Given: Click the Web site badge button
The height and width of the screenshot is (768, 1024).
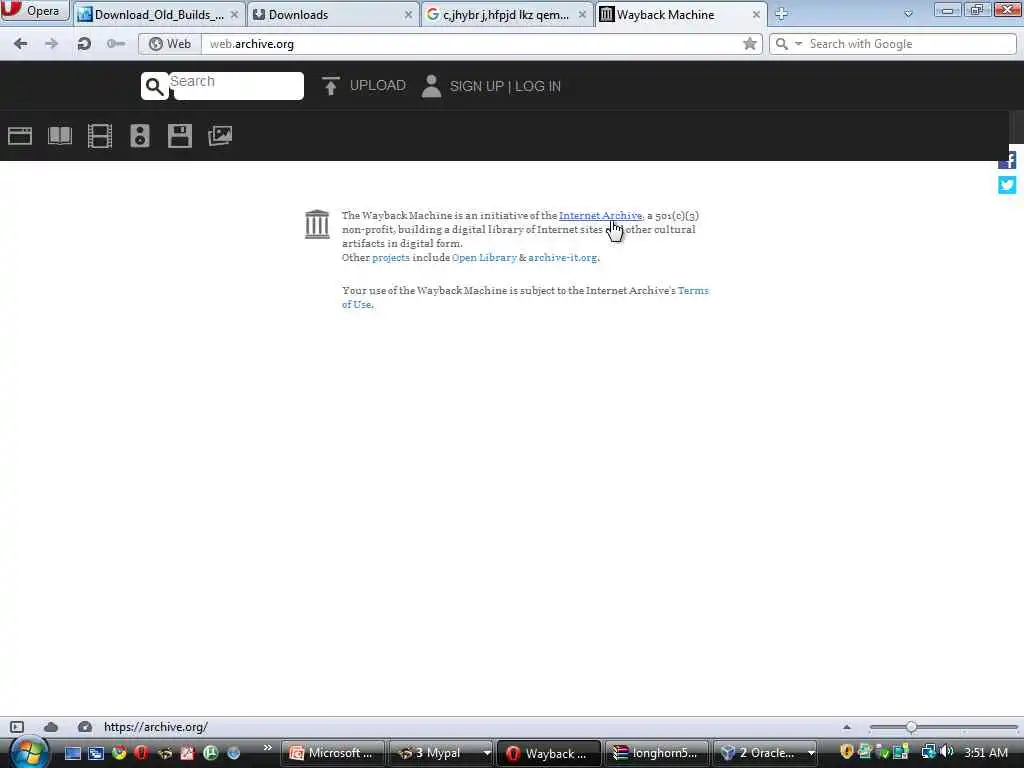Looking at the screenshot, I should click(170, 44).
